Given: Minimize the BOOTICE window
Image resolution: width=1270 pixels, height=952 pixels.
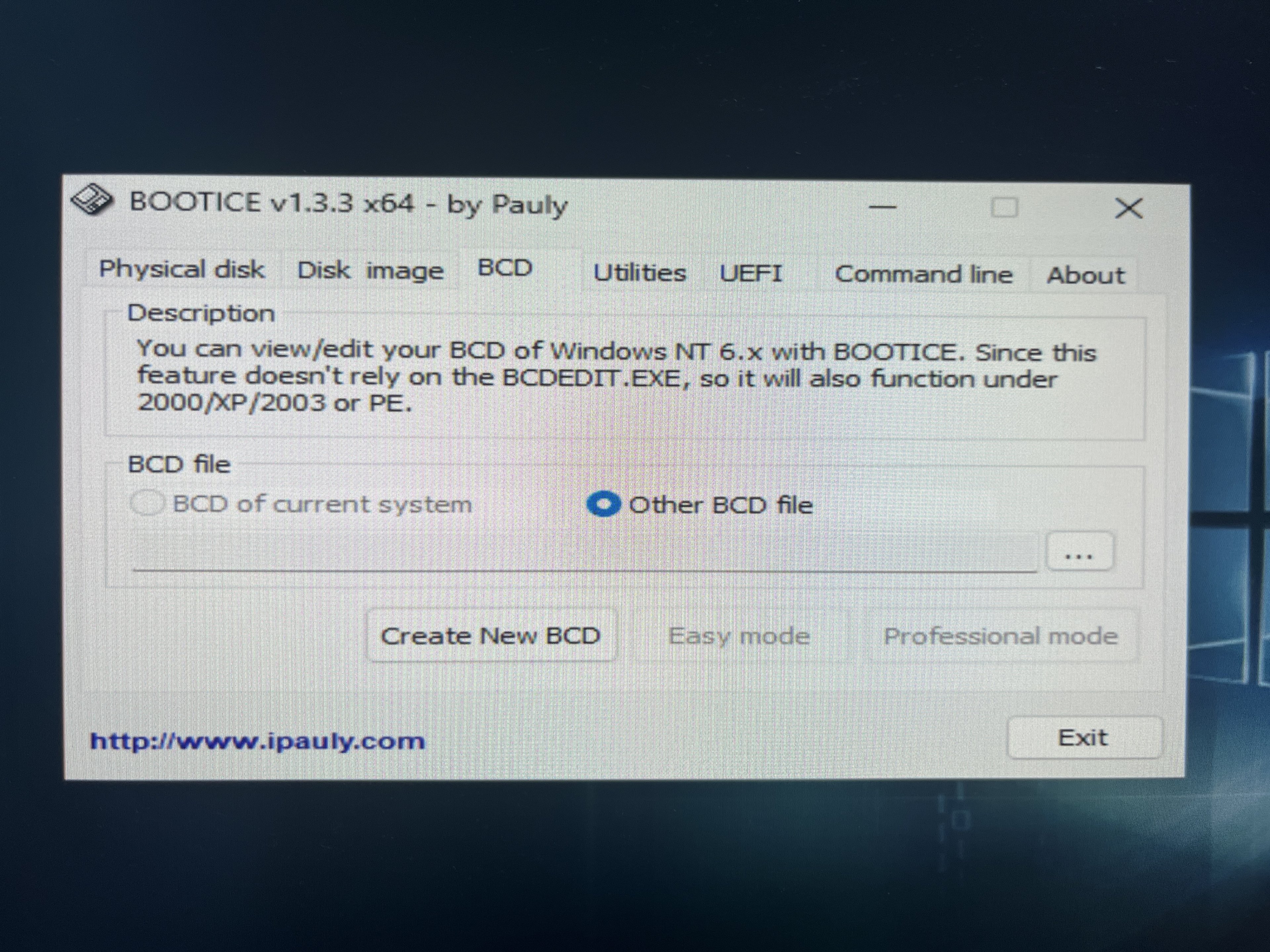Looking at the screenshot, I should [883, 207].
